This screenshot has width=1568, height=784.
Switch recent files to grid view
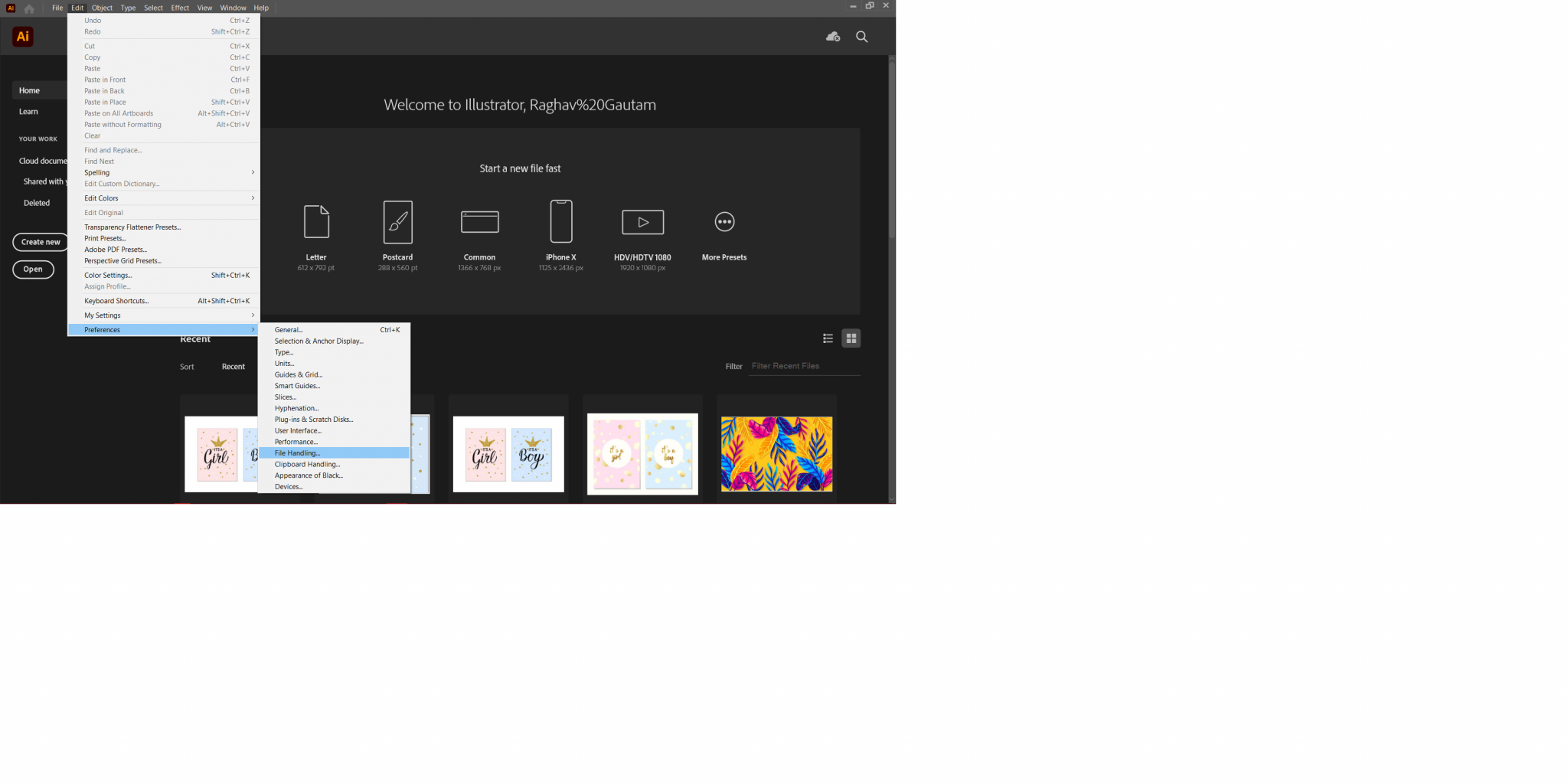(851, 338)
